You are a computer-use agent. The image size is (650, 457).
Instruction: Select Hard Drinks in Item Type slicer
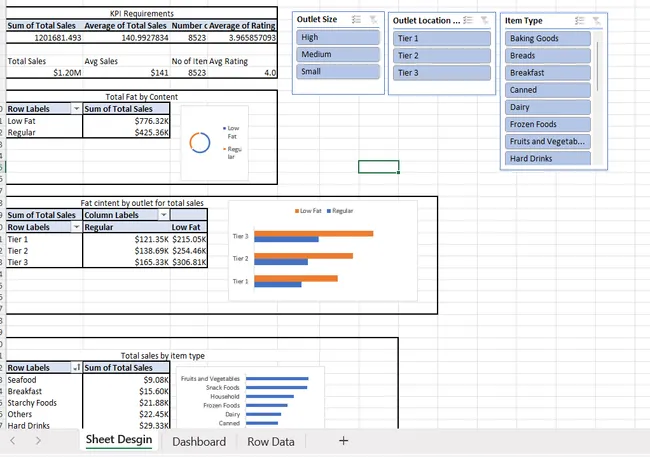(548, 158)
